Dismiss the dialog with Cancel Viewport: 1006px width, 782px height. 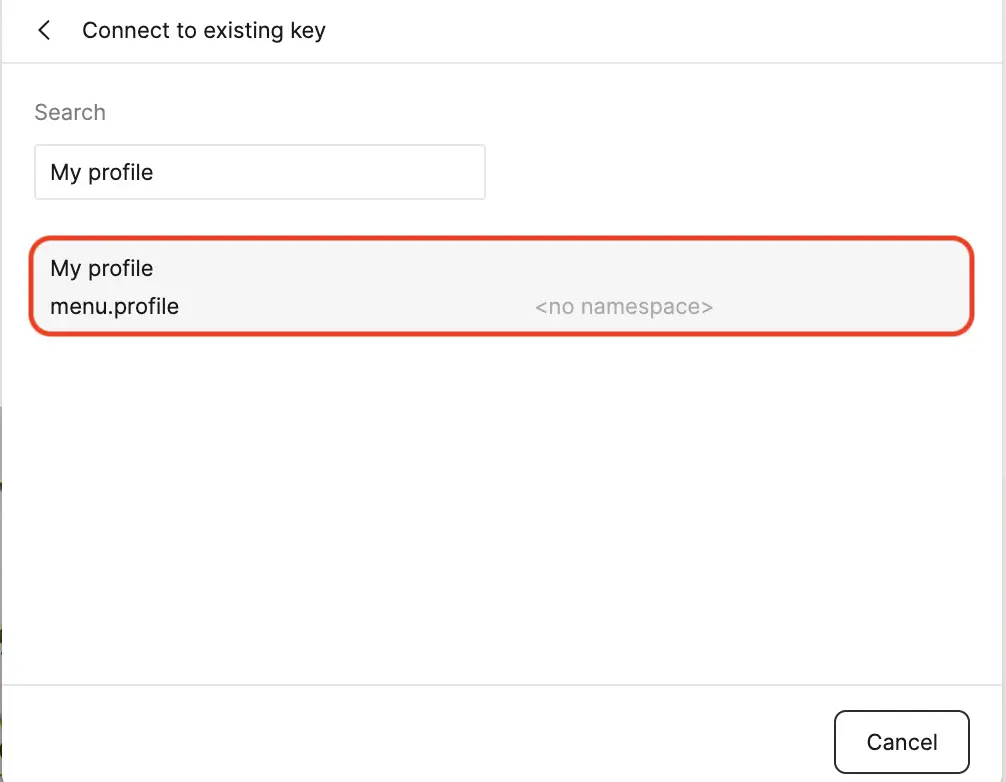coord(901,742)
